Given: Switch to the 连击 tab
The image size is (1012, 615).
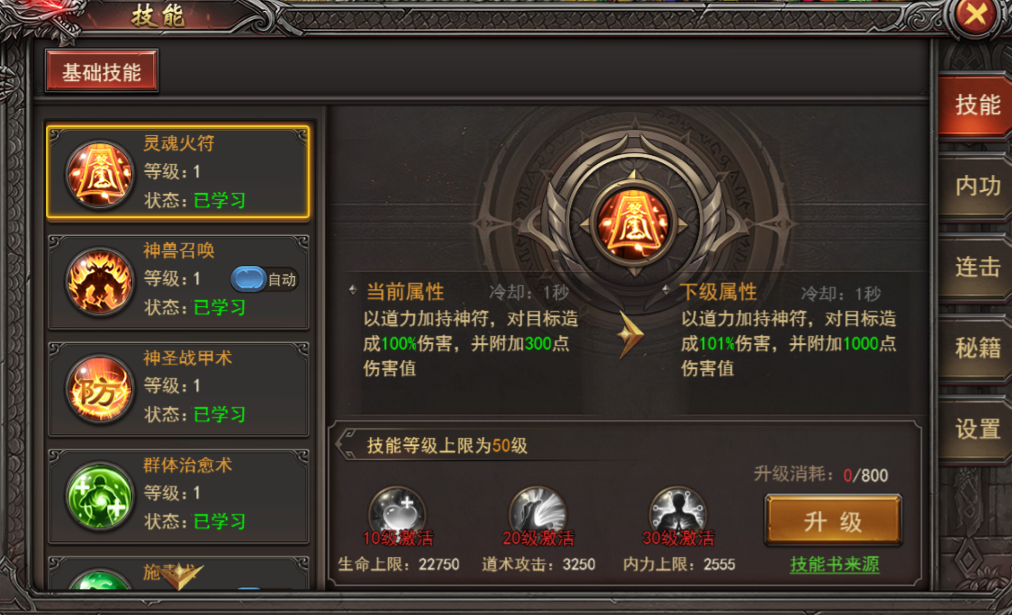Looking at the screenshot, I should point(977,267).
